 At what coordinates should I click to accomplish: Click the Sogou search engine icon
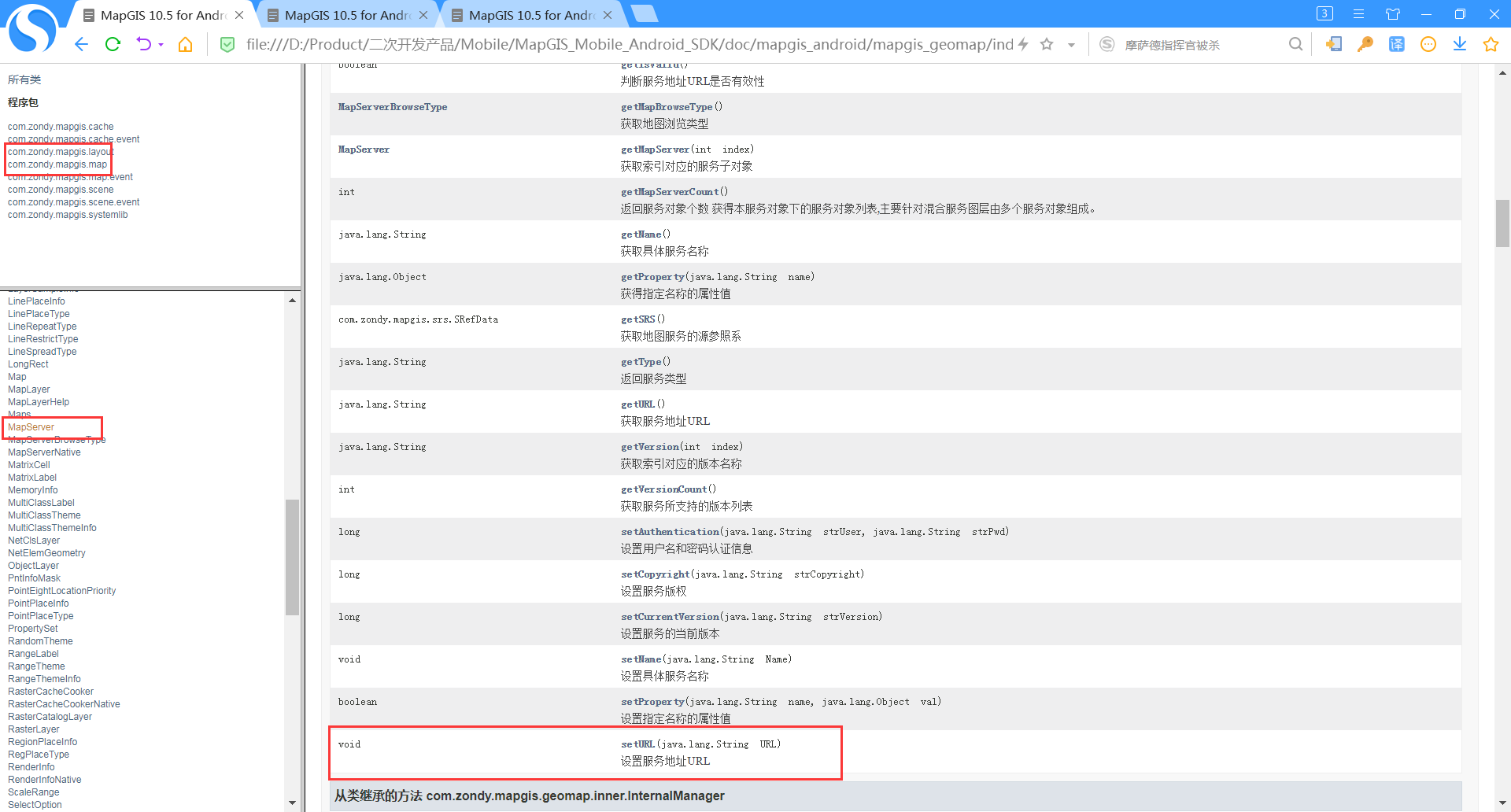point(1106,45)
